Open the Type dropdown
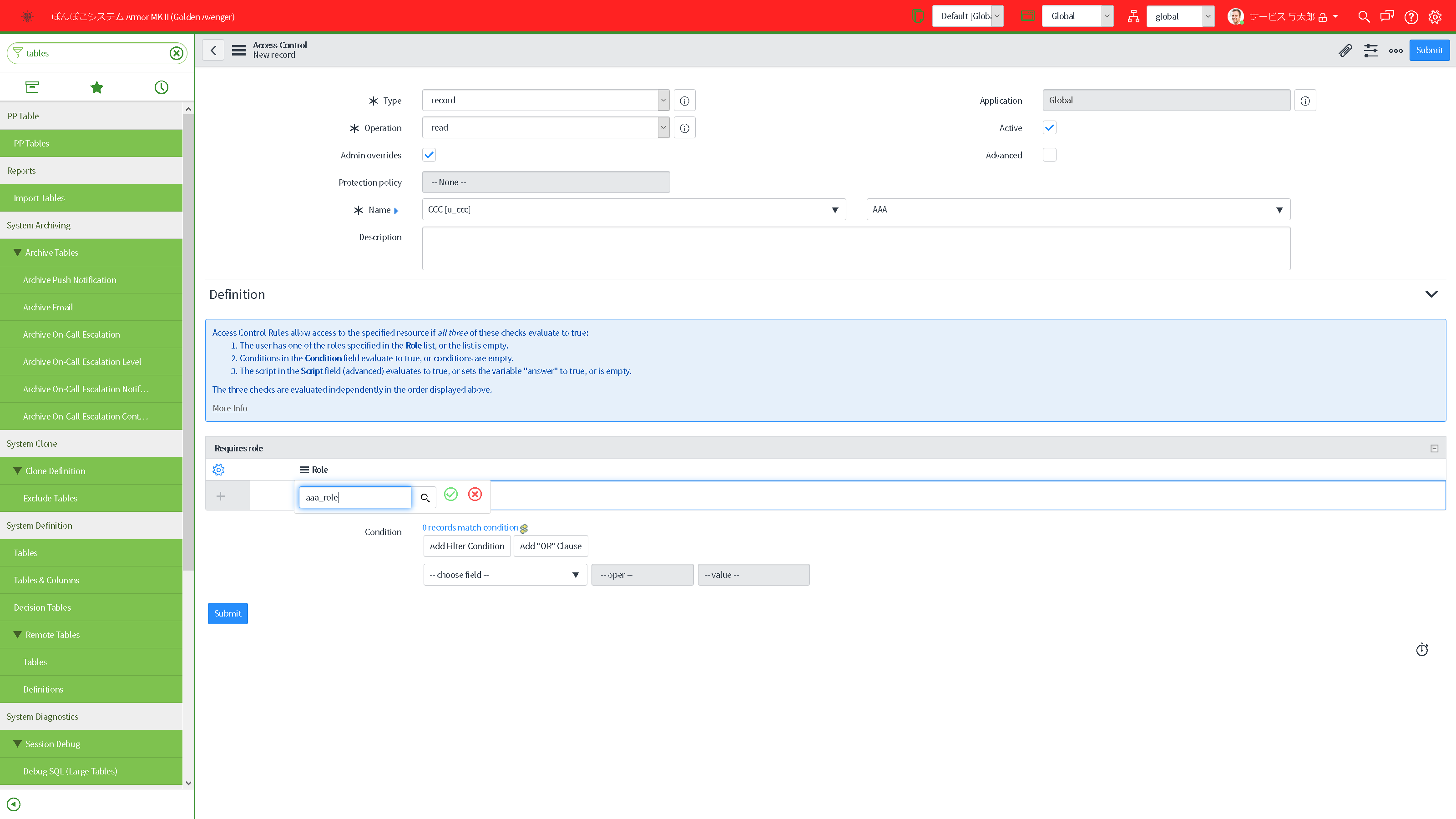 [546, 101]
